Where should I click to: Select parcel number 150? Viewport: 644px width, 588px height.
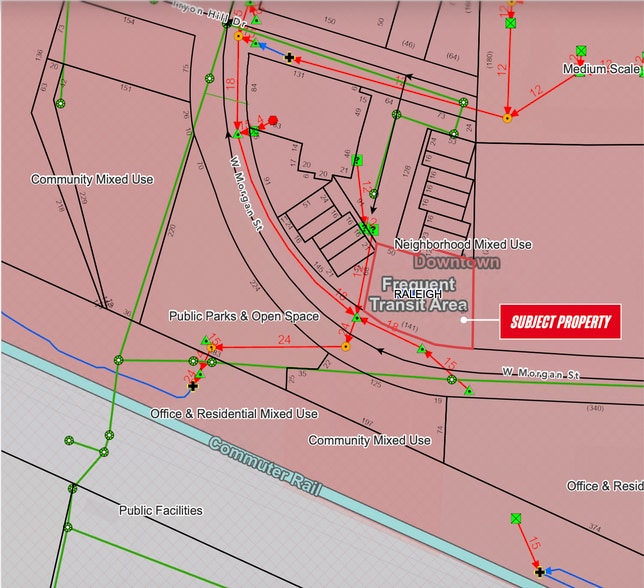pos(329,20)
